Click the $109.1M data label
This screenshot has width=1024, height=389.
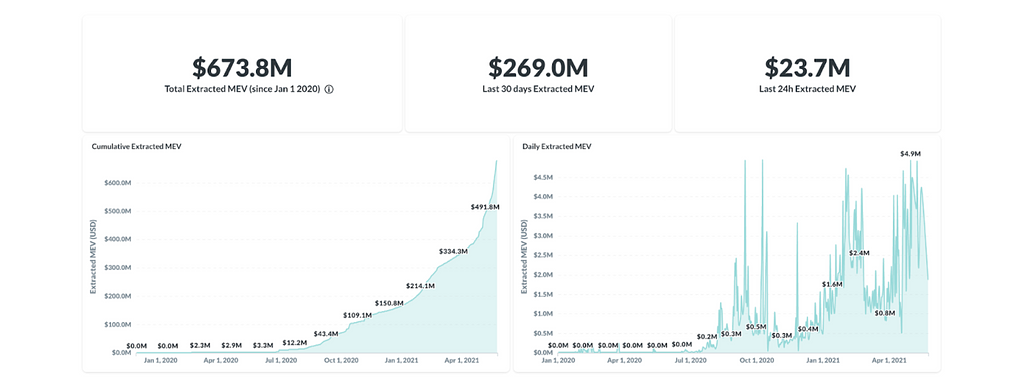point(357,315)
